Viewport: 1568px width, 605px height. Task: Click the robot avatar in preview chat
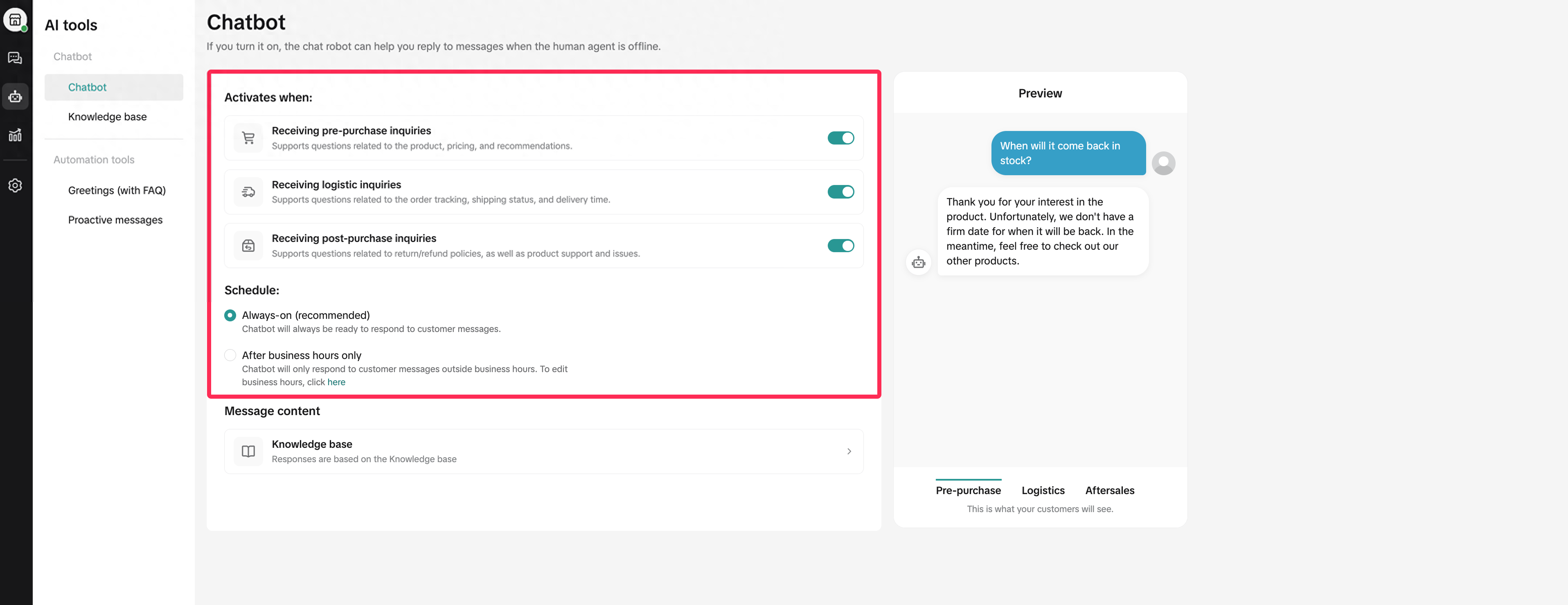point(919,262)
